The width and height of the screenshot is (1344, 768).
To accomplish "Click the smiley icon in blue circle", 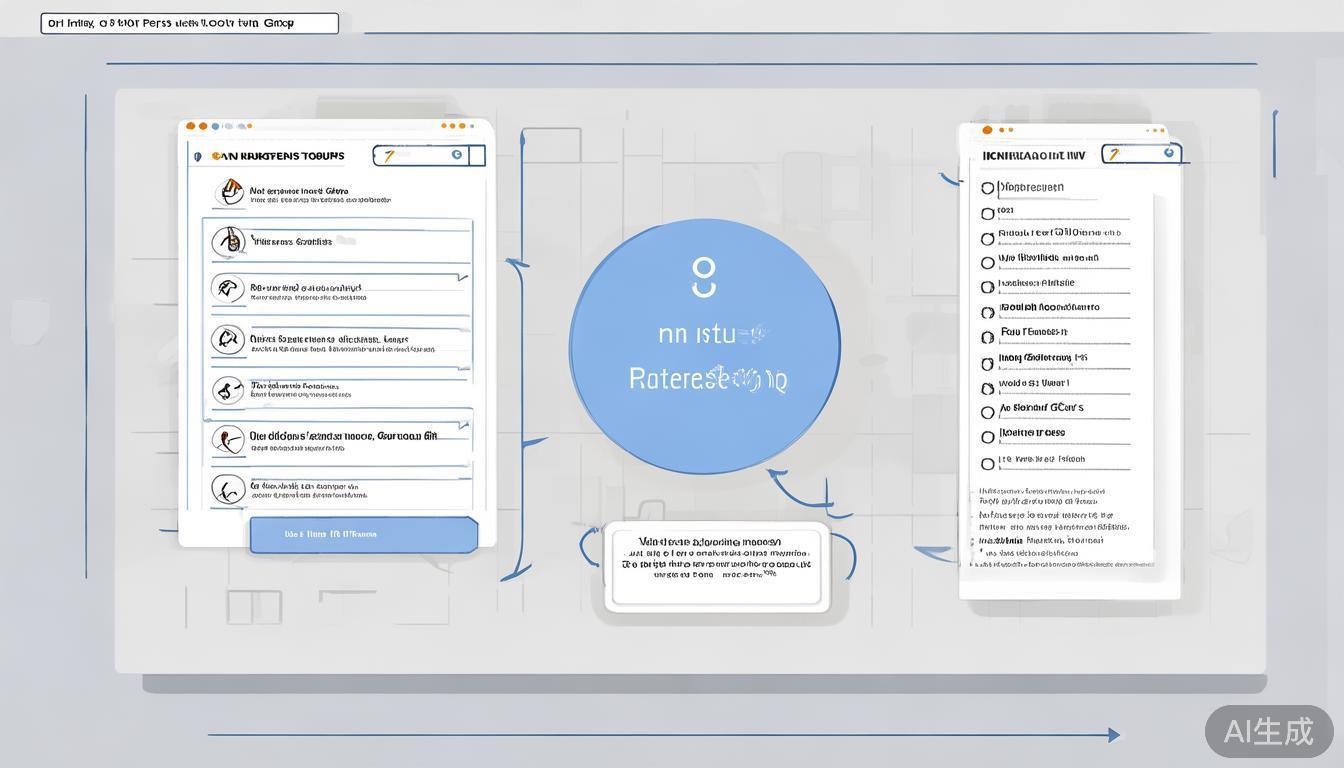I will tap(704, 277).
